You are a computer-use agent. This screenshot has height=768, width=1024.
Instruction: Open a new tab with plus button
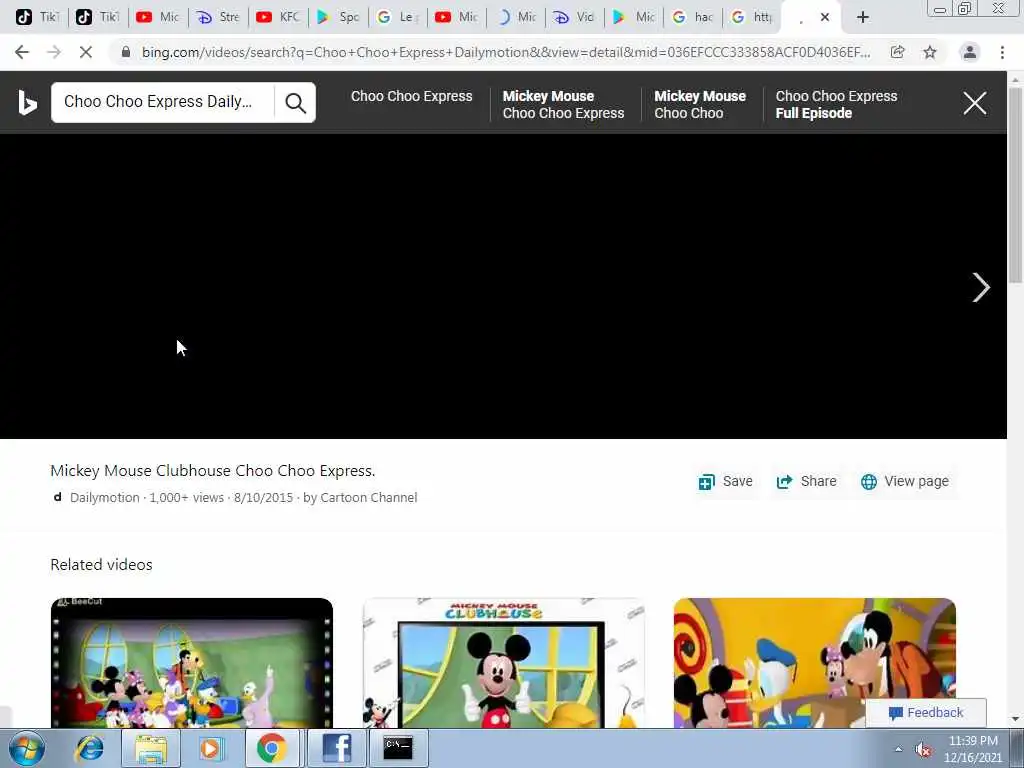863,17
